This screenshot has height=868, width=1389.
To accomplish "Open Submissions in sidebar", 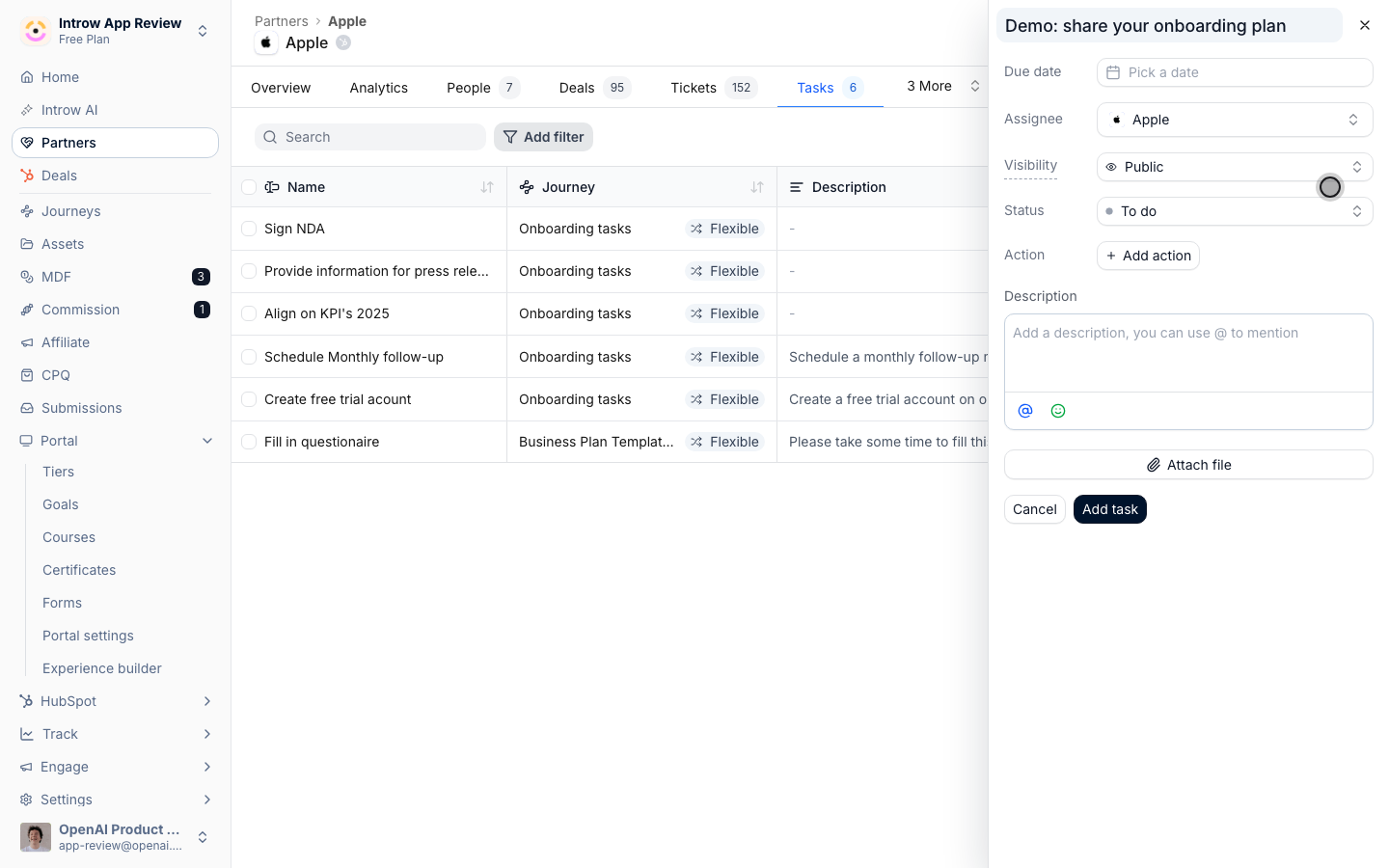I will click(115, 408).
